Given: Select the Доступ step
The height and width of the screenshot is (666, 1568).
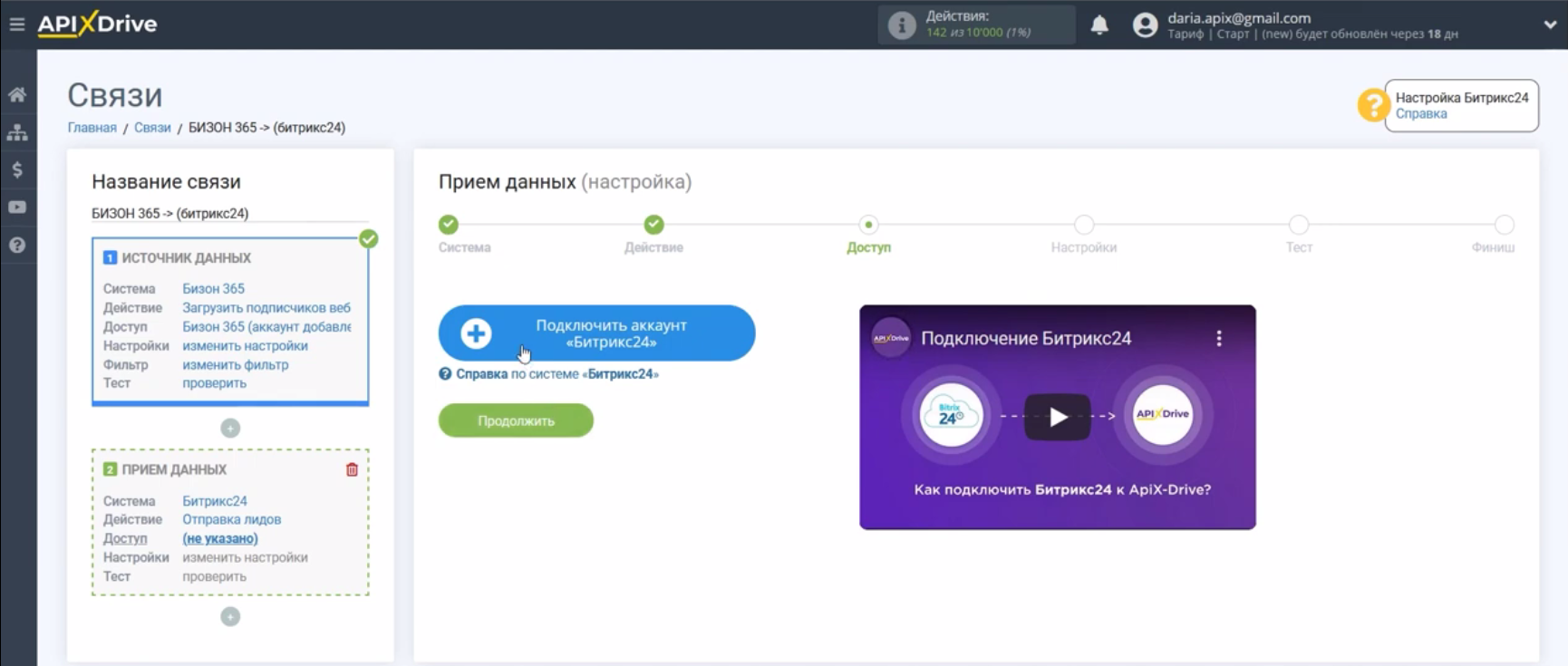Looking at the screenshot, I should pyautogui.click(x=868, y=225).
